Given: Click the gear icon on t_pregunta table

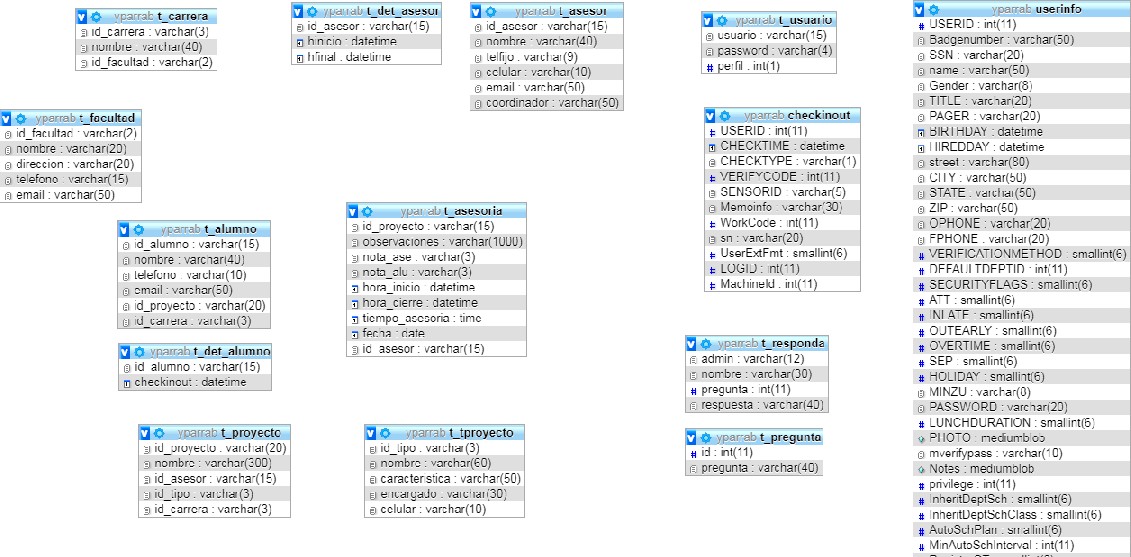Looking at the screenshot, I should point(706,438).
